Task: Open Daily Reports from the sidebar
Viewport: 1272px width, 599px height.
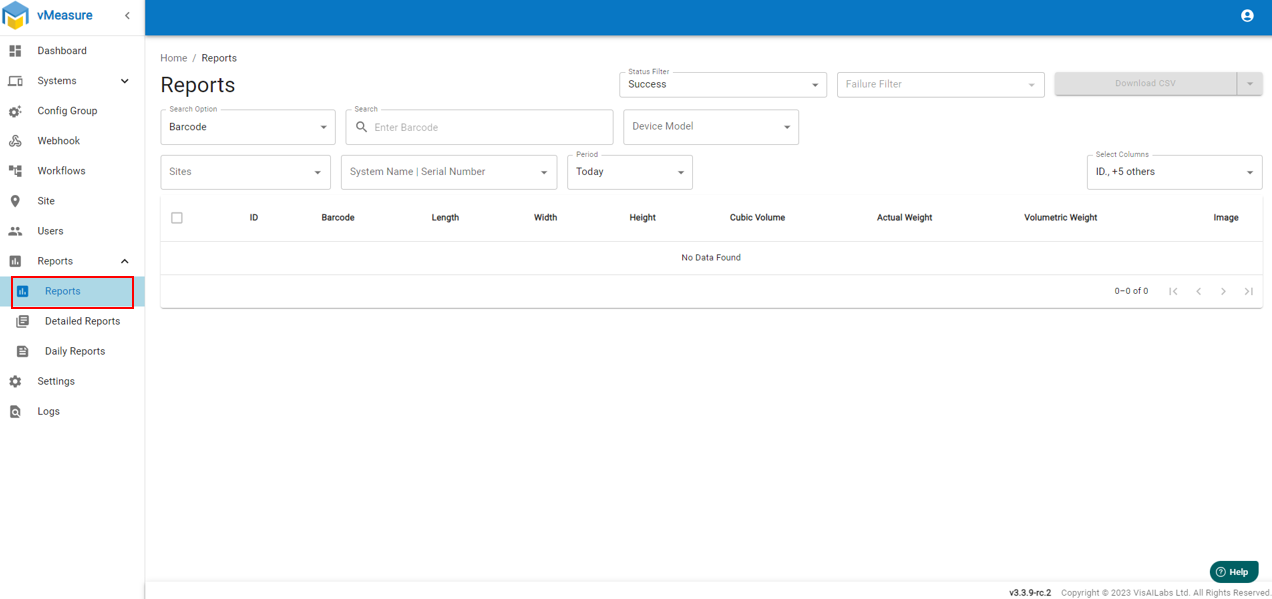Action: (75, 351)
